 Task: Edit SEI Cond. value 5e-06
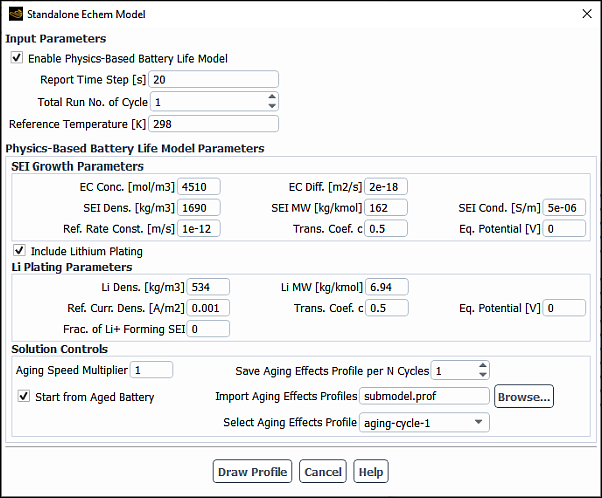tap(564, 208)
